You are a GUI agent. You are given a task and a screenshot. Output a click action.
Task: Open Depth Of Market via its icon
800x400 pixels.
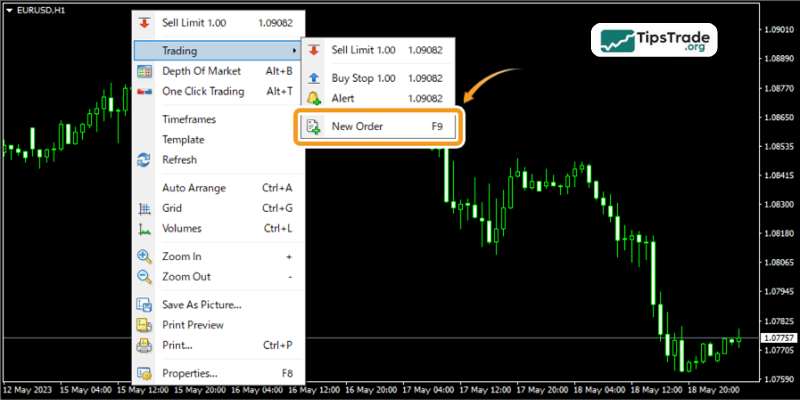[x=145, y=71]
